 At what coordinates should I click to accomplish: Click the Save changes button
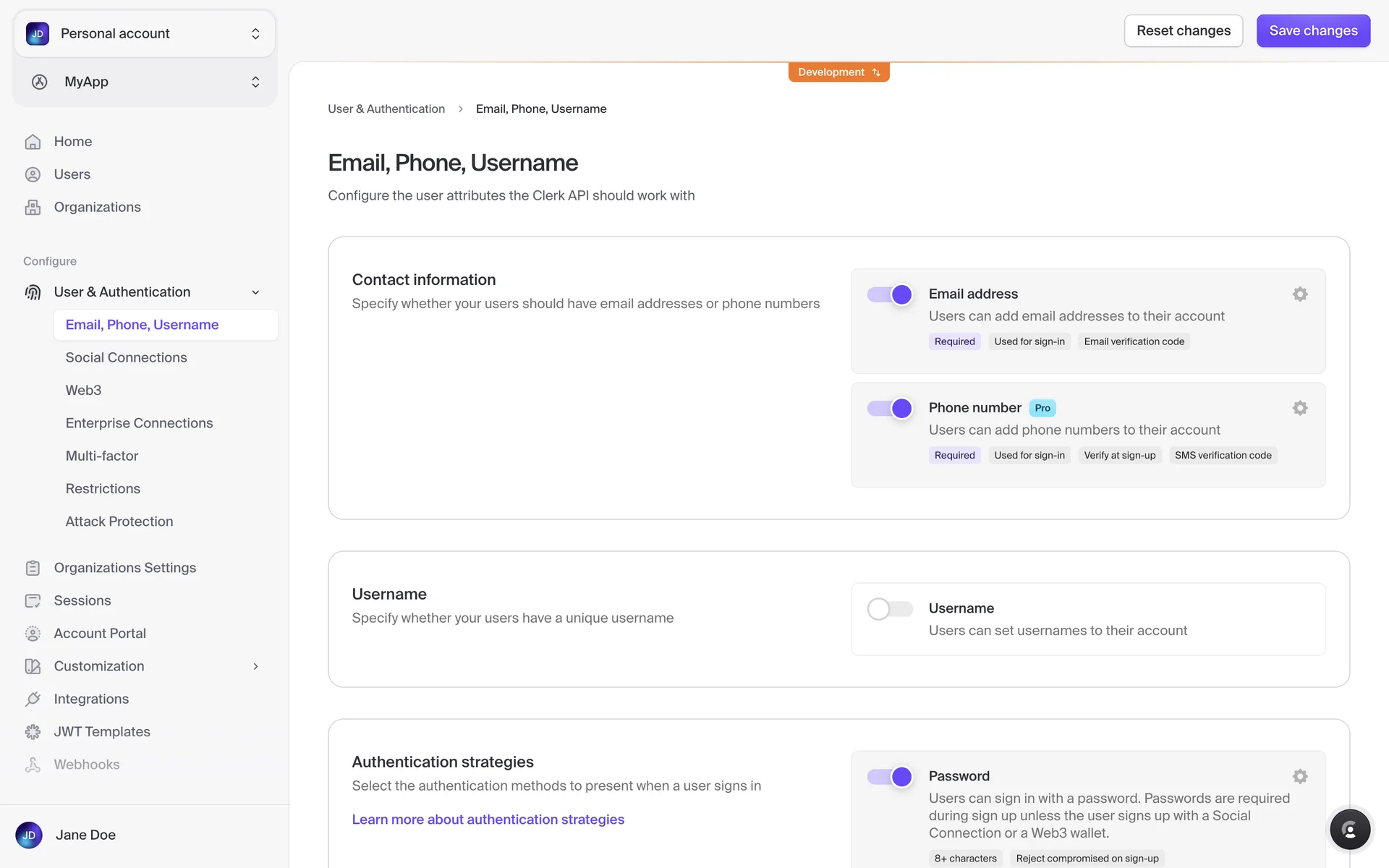tap(1312, 31)
